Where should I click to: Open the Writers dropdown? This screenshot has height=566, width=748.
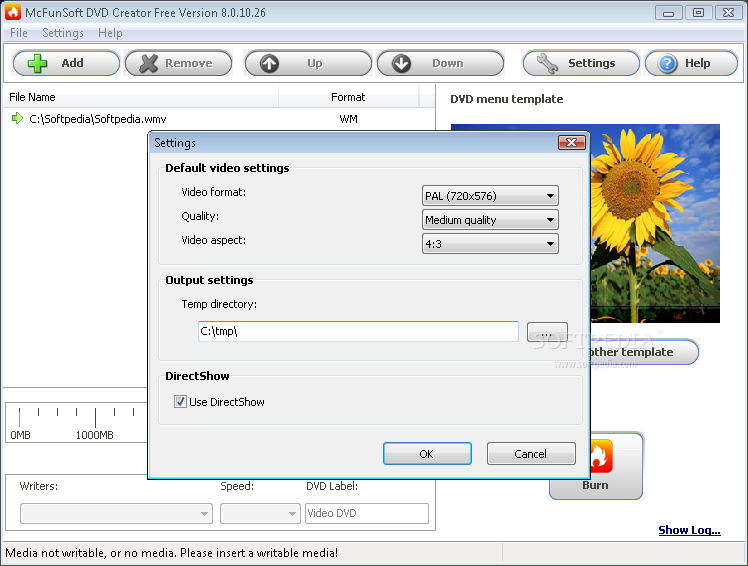click(116, 514)
